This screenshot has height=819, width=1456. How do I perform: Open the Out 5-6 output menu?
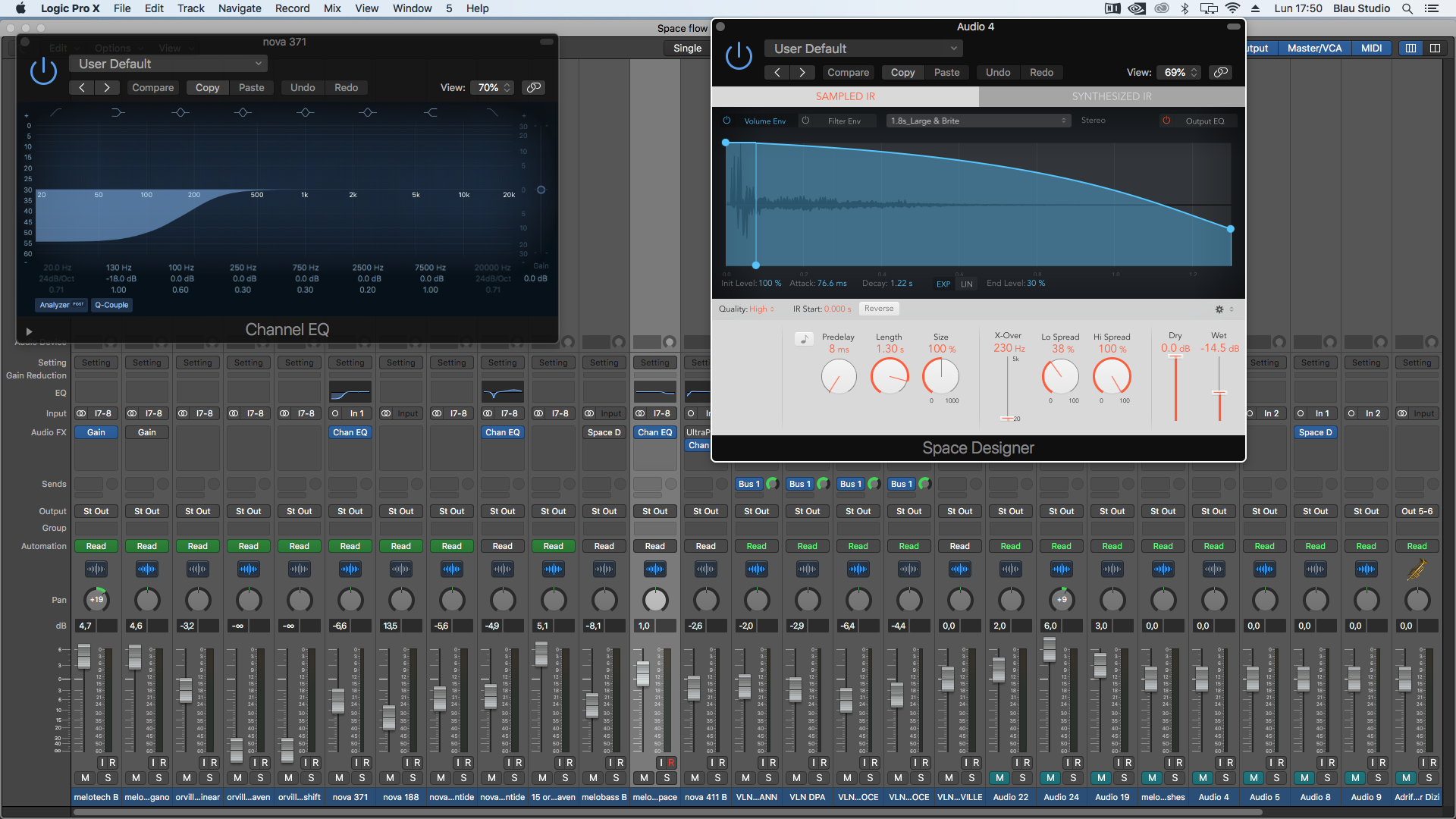tap(1417, 511)
